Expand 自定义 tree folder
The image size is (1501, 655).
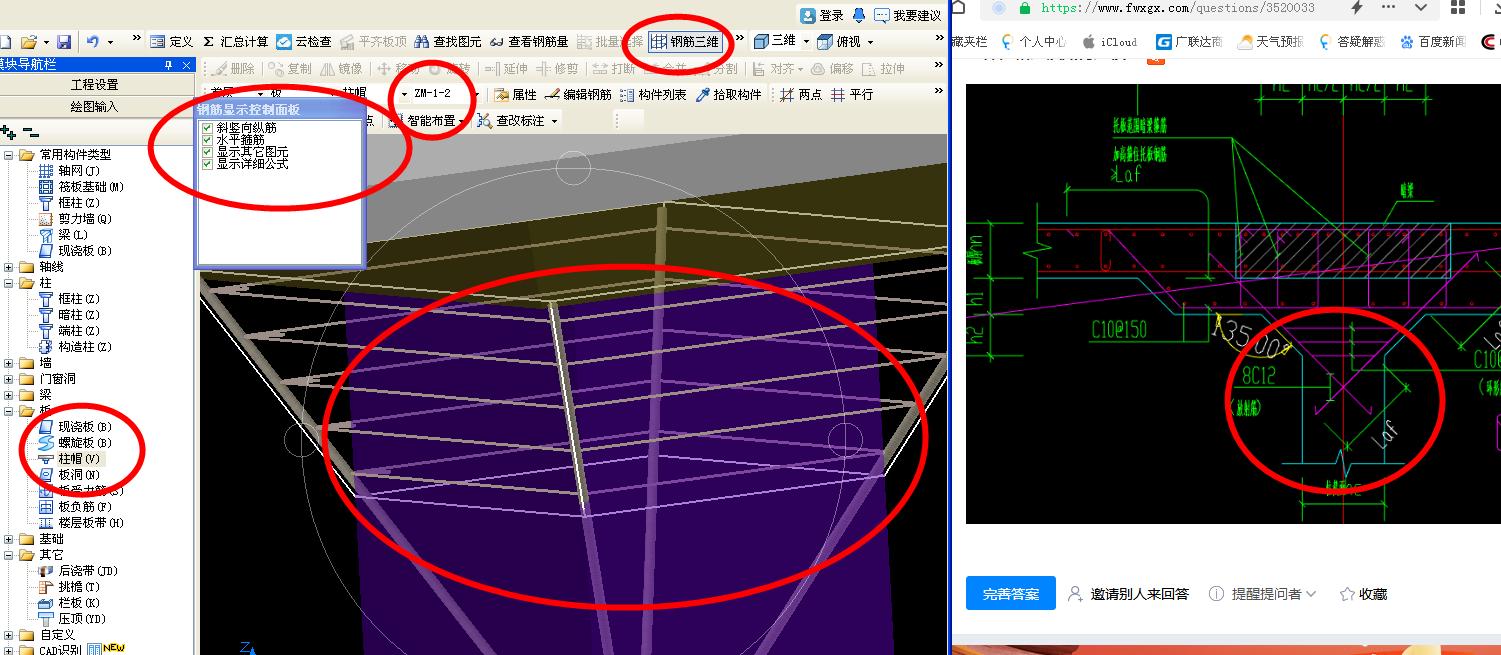(9, 635)
